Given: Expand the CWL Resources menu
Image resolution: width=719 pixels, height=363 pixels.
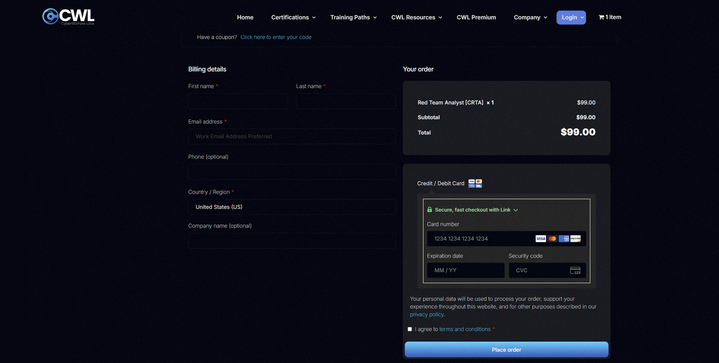Looking at the screenshot, I should click(416, 17).
